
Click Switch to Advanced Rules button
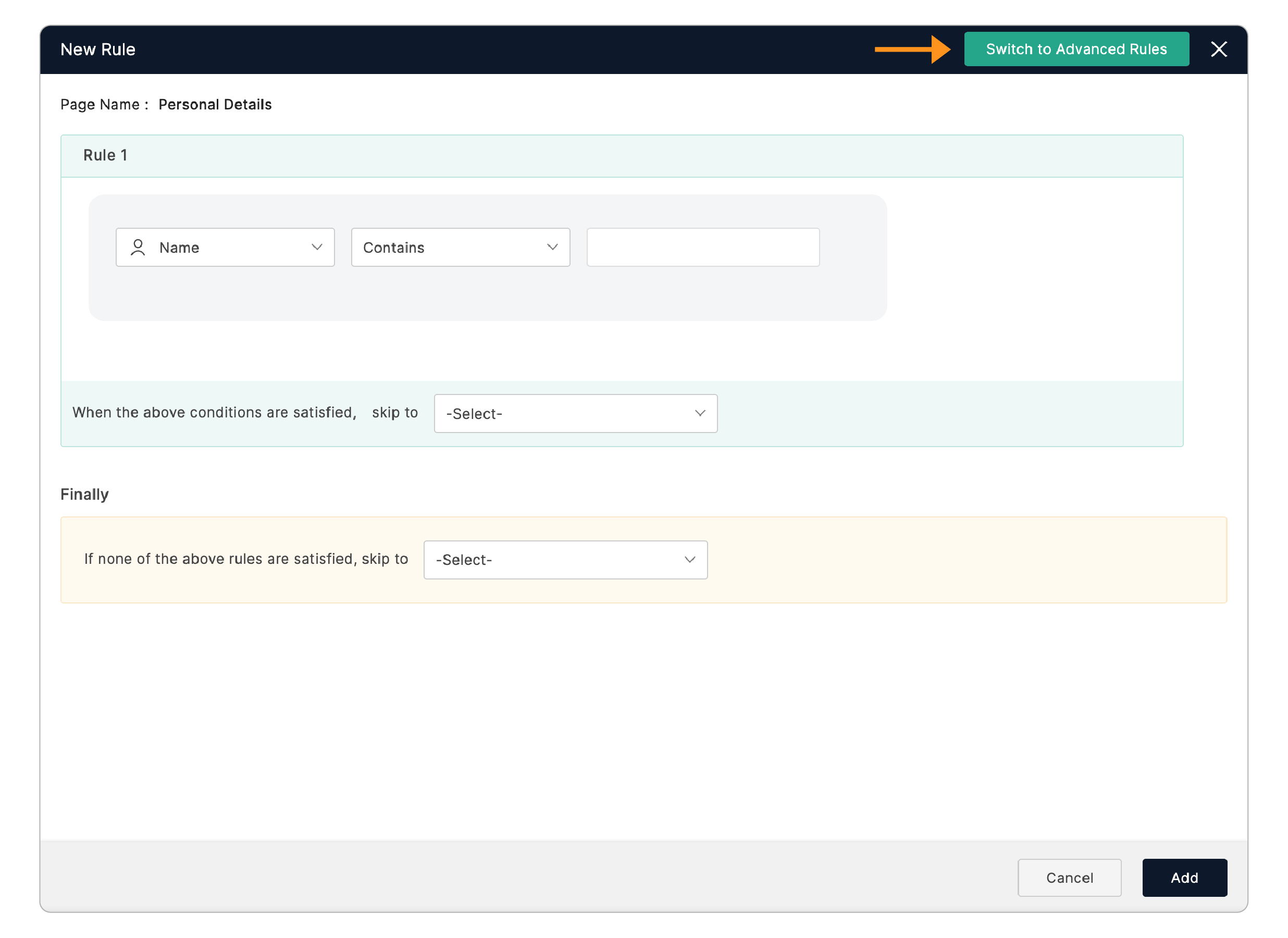[1076, 50]
